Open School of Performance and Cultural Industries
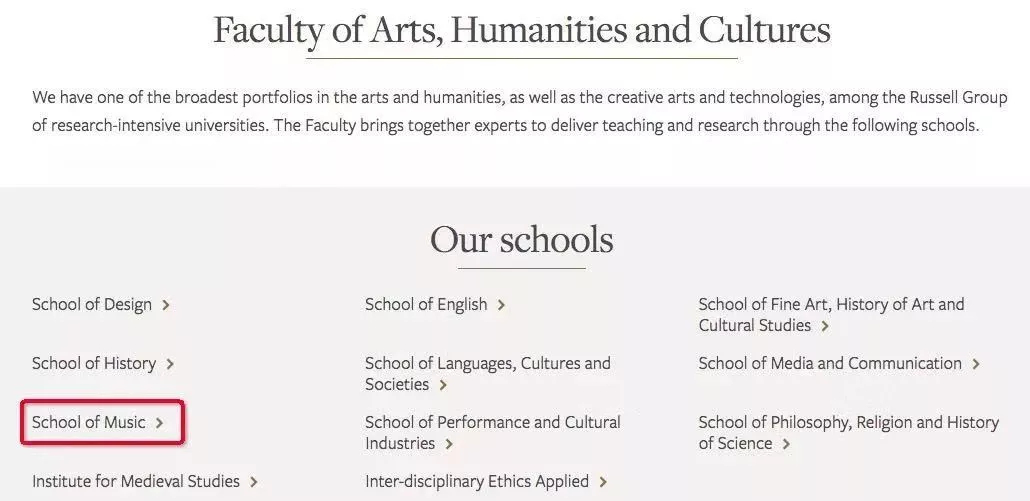 click(x=492, y=423)
